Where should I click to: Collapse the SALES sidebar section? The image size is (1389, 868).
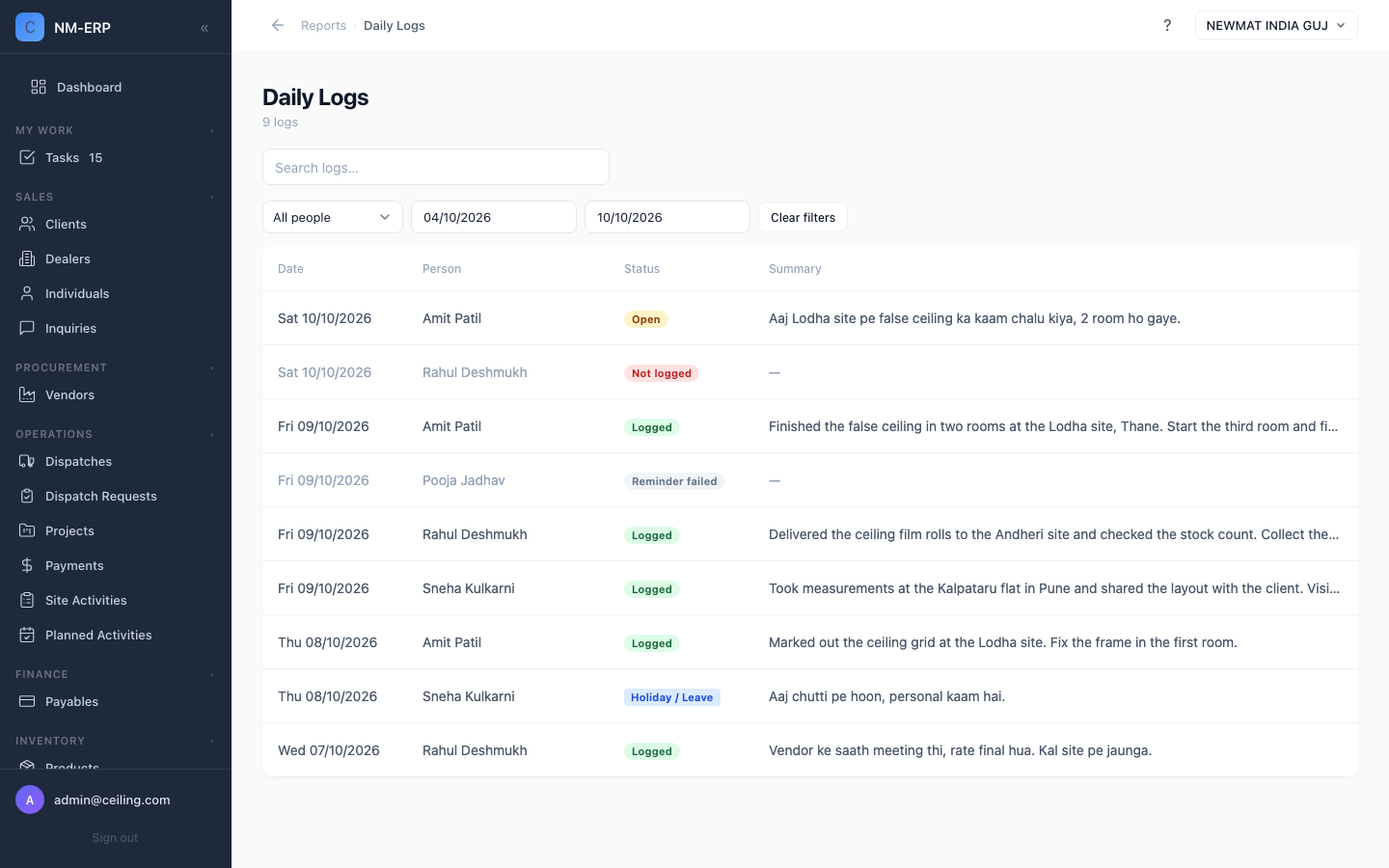coord(211,198)
